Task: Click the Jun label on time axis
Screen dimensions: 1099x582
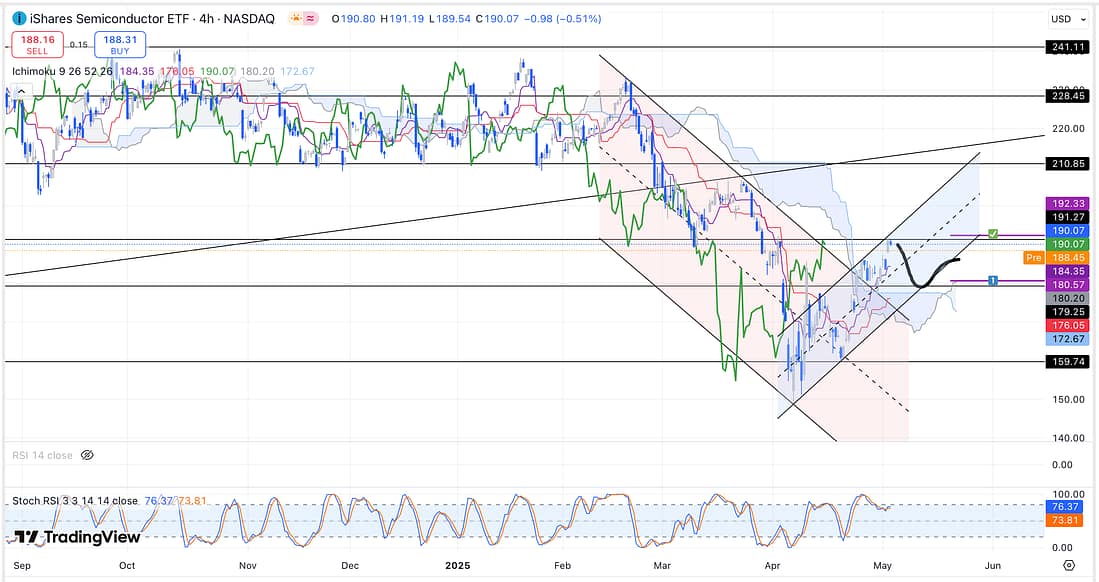Action: point(992,565)
